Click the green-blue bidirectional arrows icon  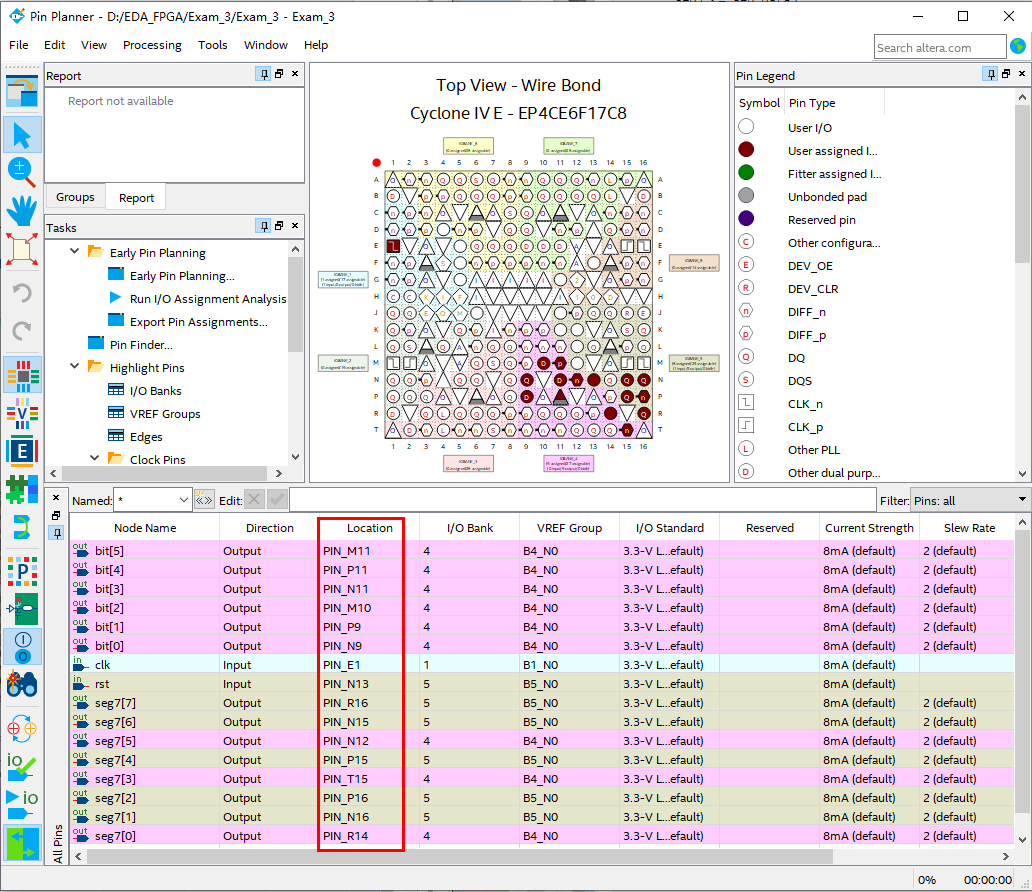[22, 843]
